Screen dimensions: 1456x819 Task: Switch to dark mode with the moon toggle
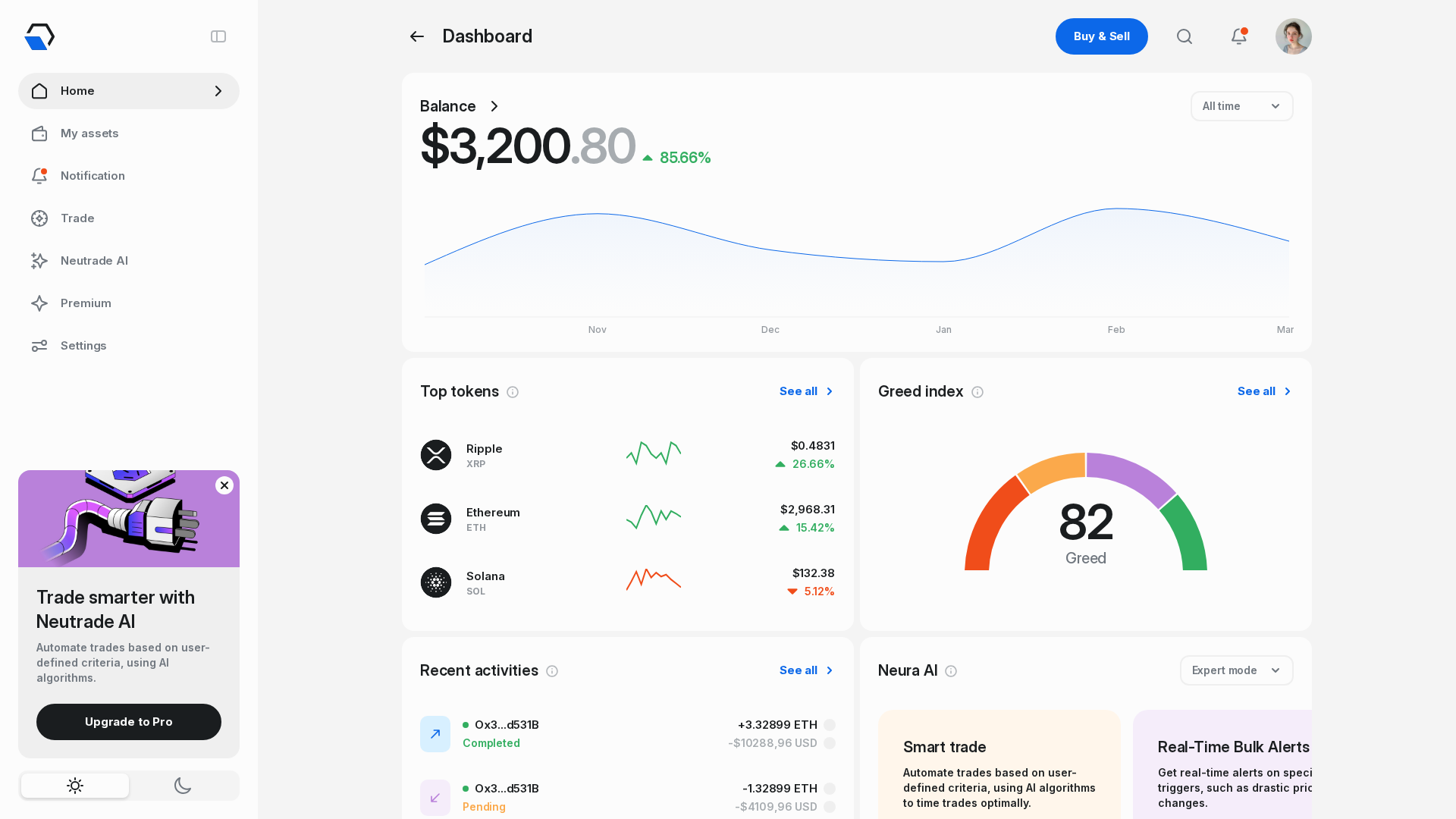183,786
